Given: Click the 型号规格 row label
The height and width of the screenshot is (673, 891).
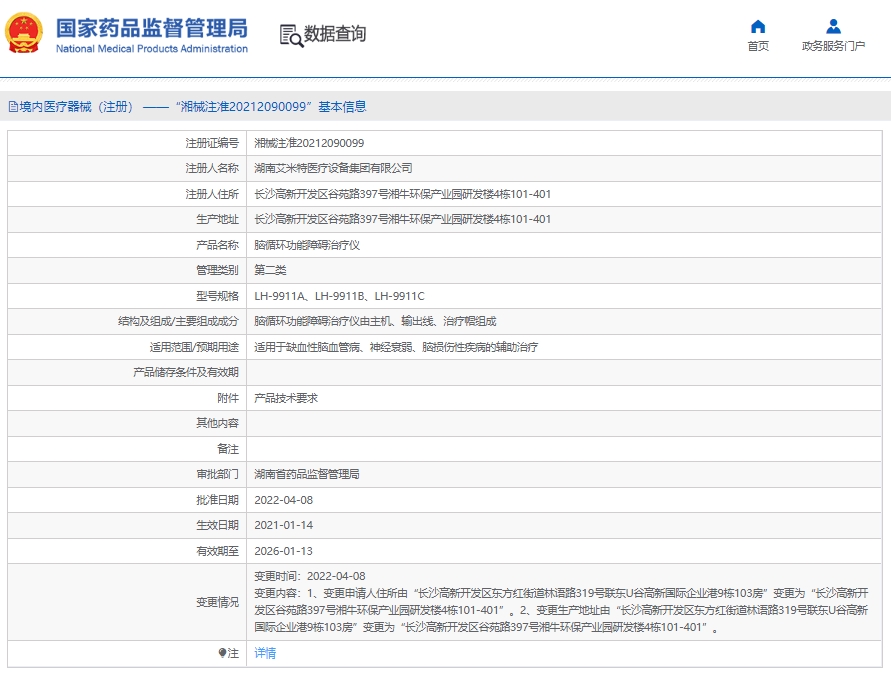Looking at the screenshot, I should pos(218,296).
